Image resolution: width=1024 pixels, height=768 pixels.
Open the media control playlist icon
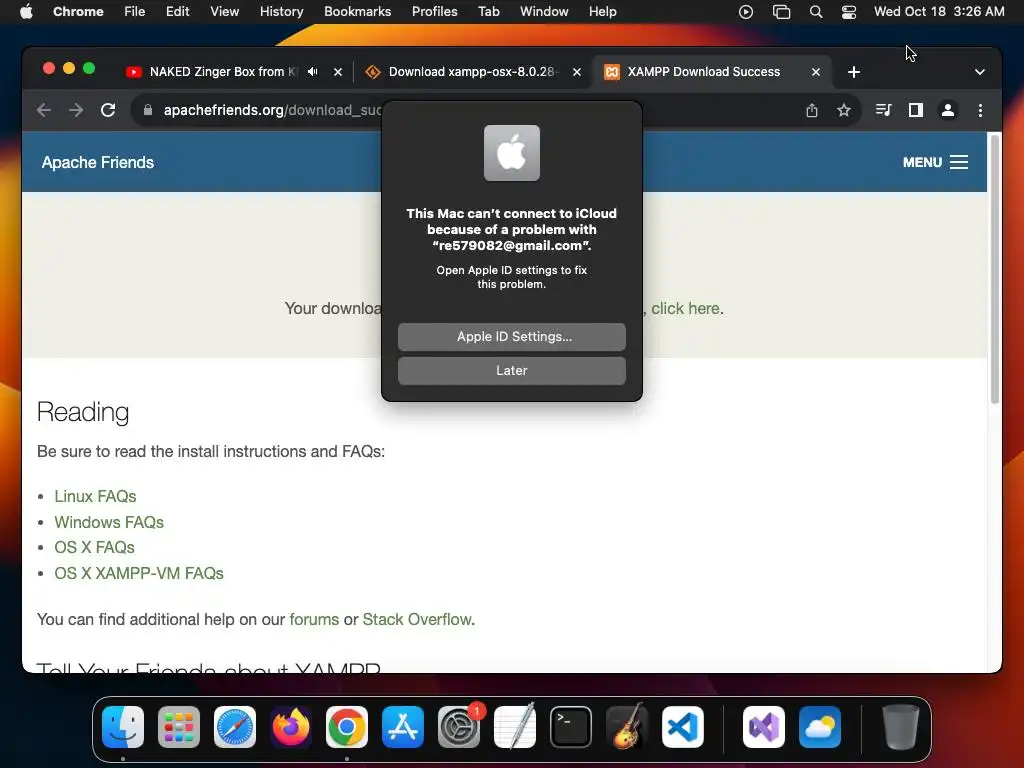coord(883,110)
